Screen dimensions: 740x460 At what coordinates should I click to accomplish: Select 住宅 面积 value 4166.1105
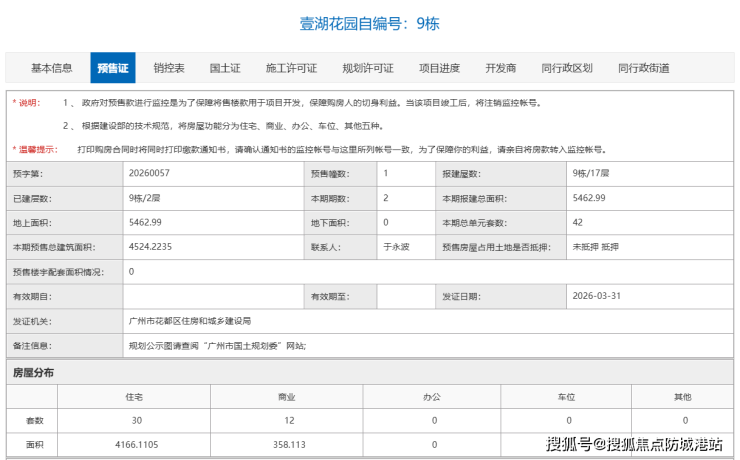pos(136,445)
